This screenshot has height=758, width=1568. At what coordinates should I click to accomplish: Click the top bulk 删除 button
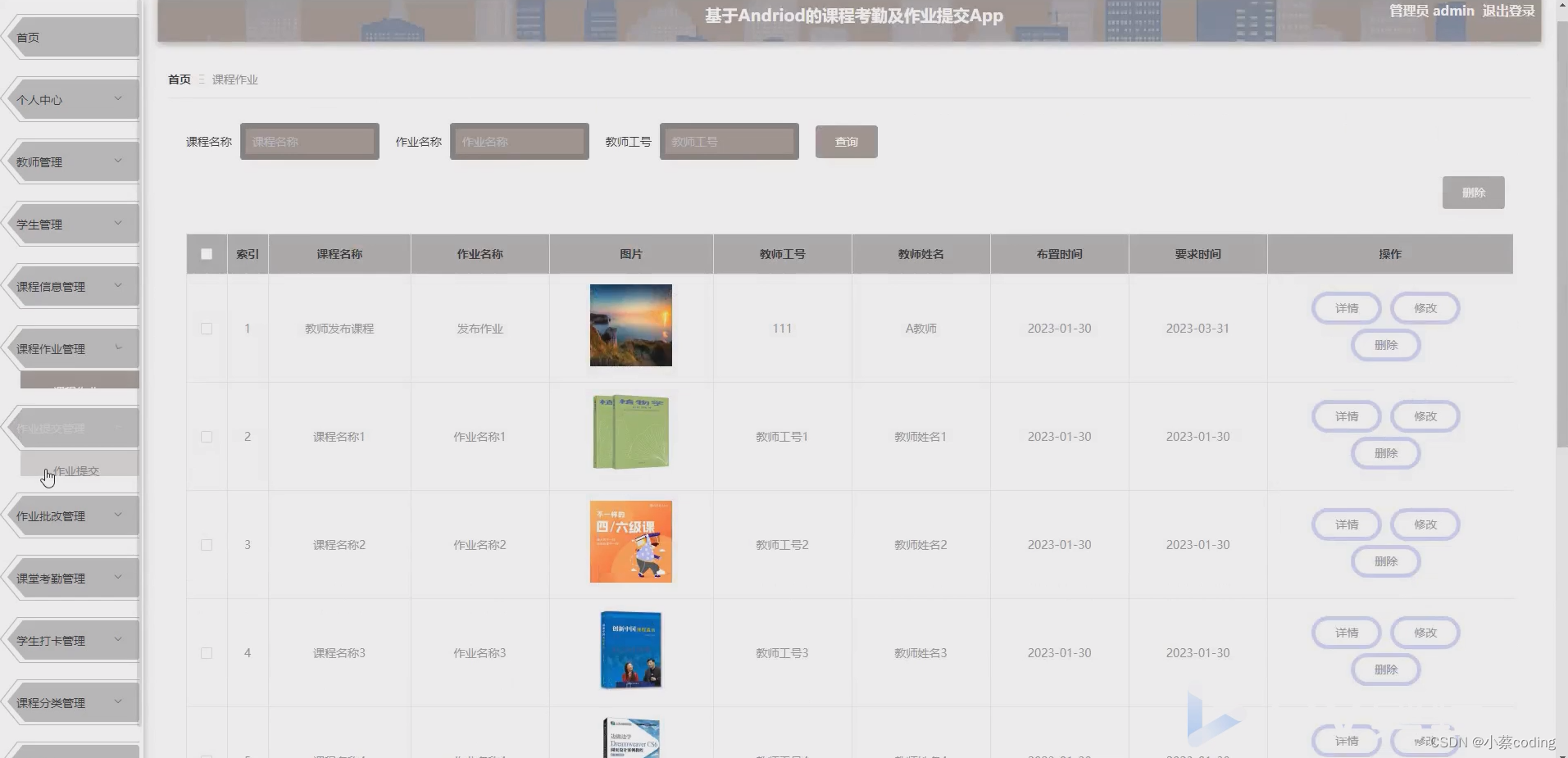[1474, 193]
